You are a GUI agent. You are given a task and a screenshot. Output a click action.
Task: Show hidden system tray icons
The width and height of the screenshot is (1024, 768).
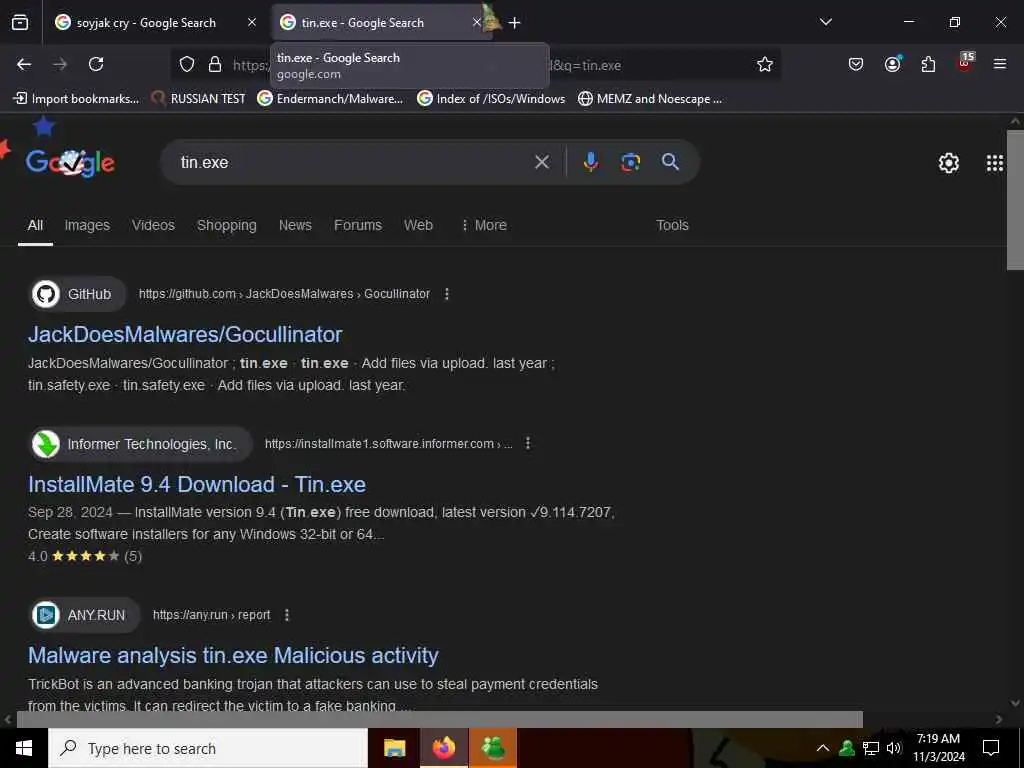822,748
